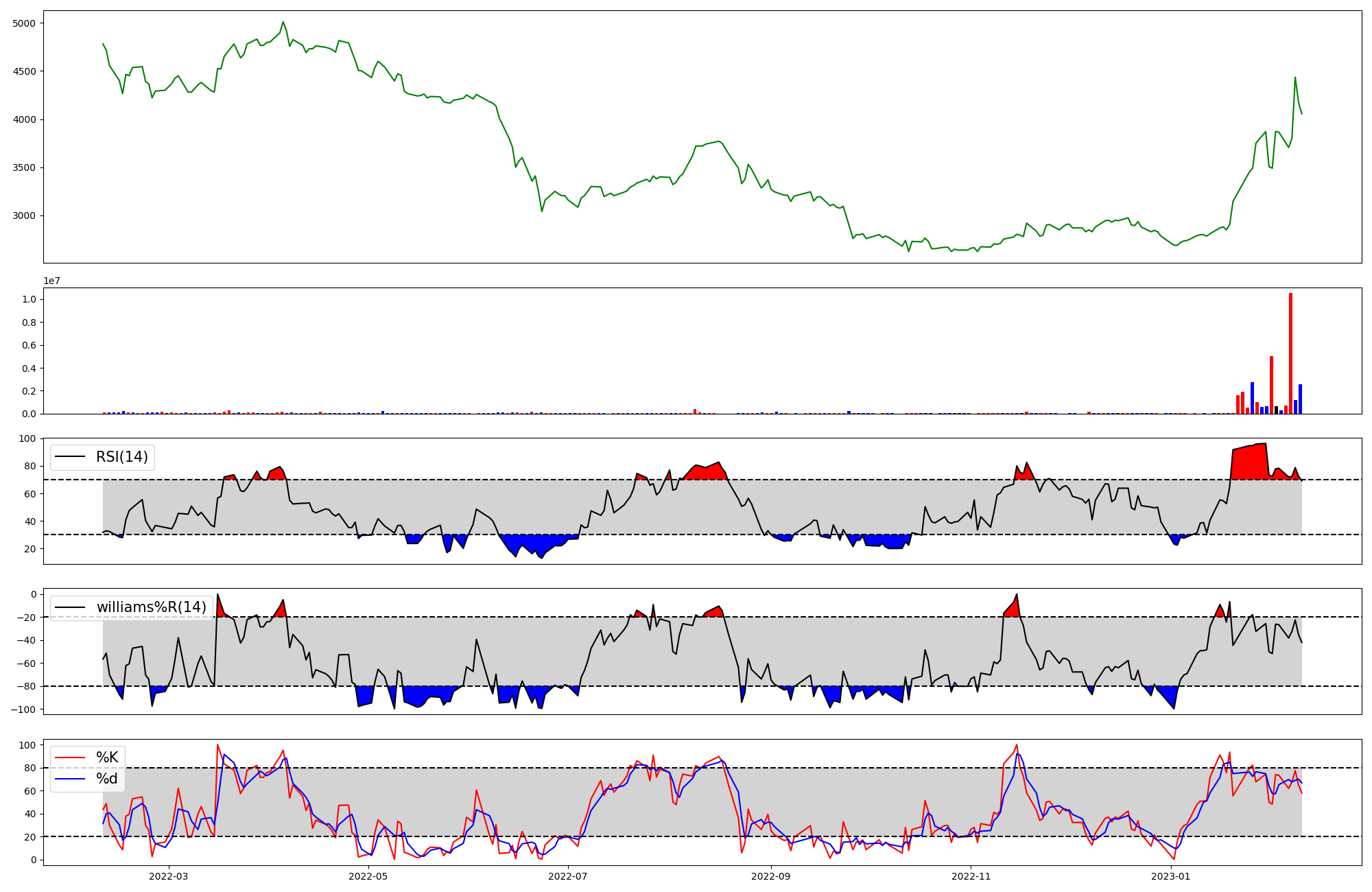Click the large red RSI overbought area in 2023
Image resolution: width=1372 pixels, height=892 pixels.
click(x=1249, y=463)
